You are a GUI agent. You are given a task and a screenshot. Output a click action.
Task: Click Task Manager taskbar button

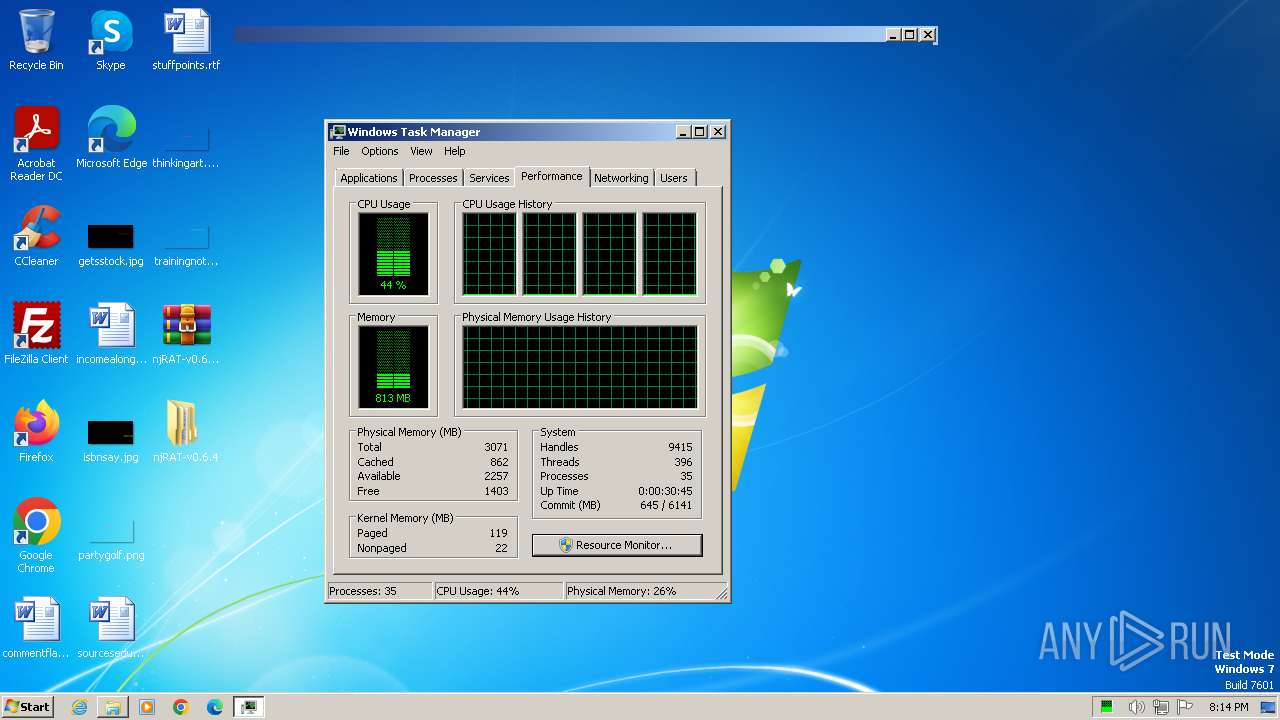coord(249,707)
